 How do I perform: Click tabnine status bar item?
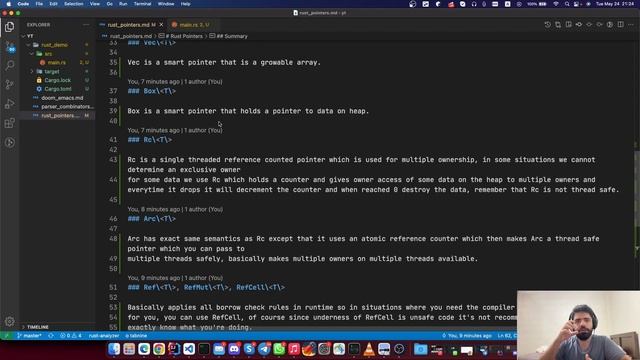click(x=136, y=336)
